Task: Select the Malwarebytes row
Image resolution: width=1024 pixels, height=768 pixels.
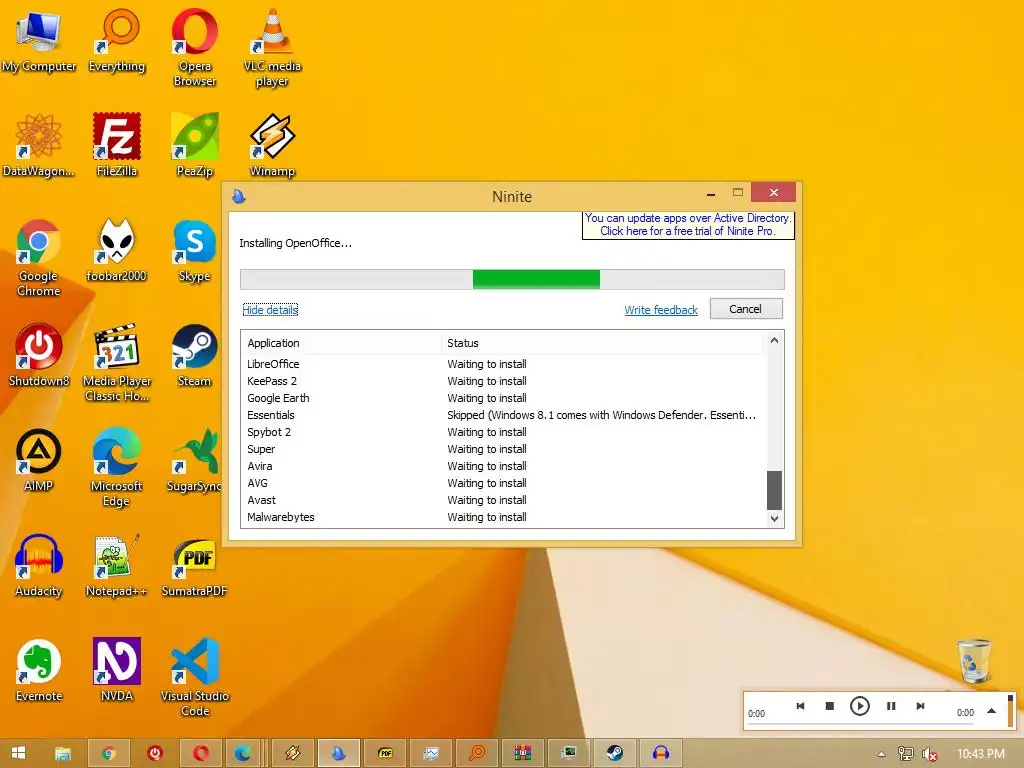Action: click(x=503, y=517)
